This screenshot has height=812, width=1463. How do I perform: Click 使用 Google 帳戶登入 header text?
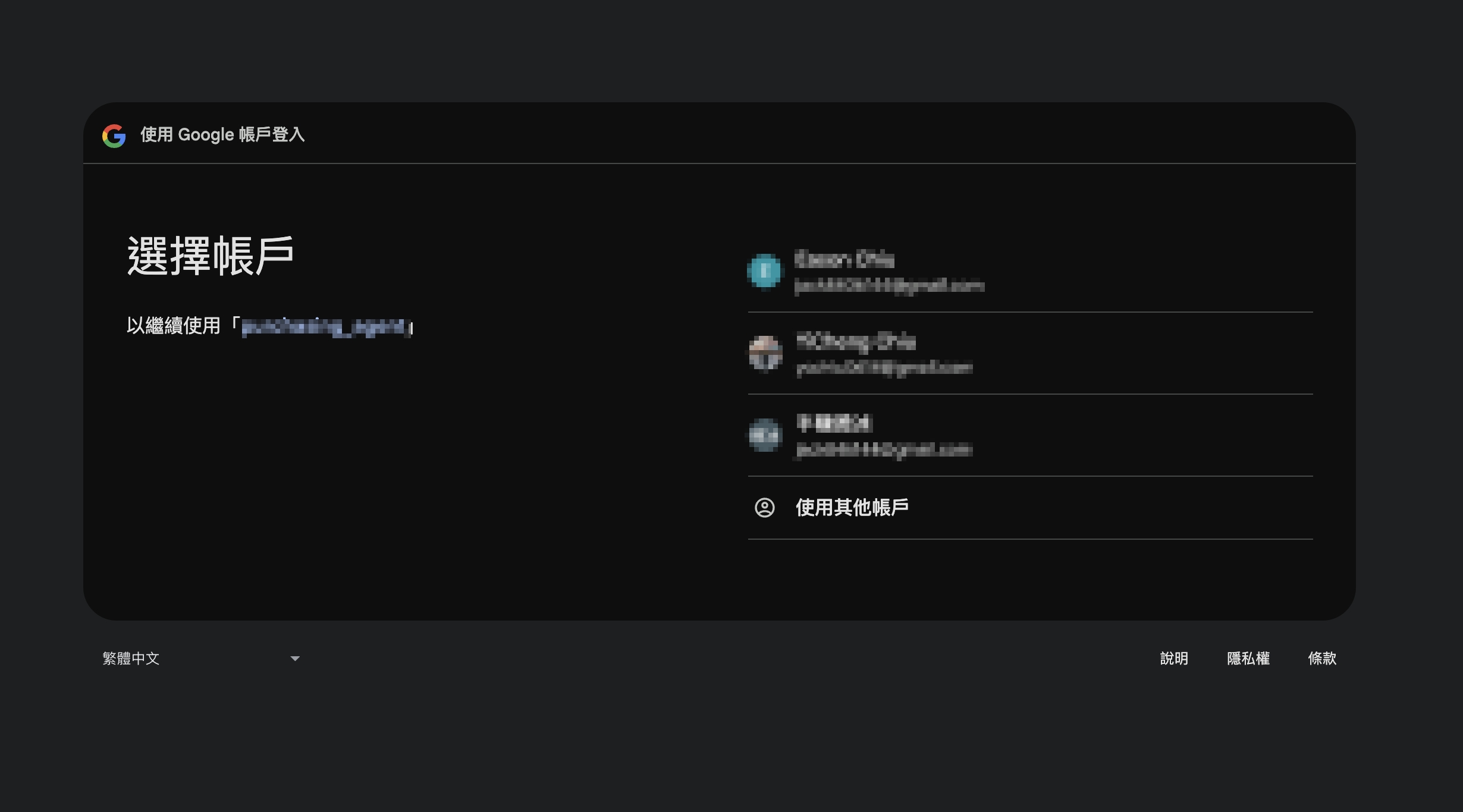click(x=222, y=135)
